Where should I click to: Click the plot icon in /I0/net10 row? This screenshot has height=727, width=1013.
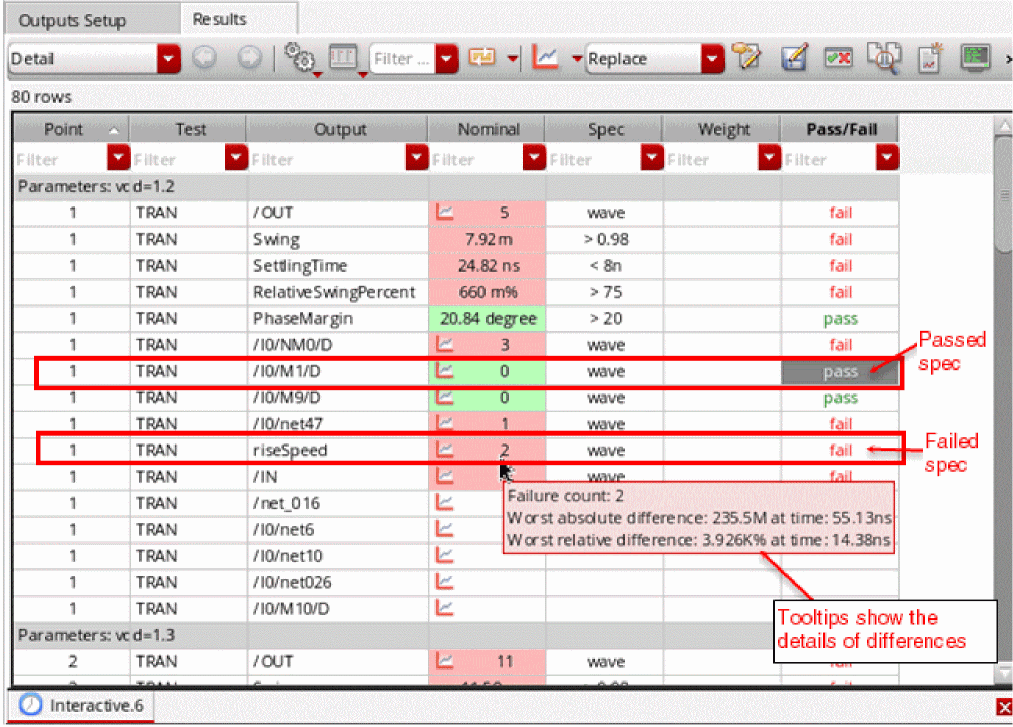(x=444, y=554)
